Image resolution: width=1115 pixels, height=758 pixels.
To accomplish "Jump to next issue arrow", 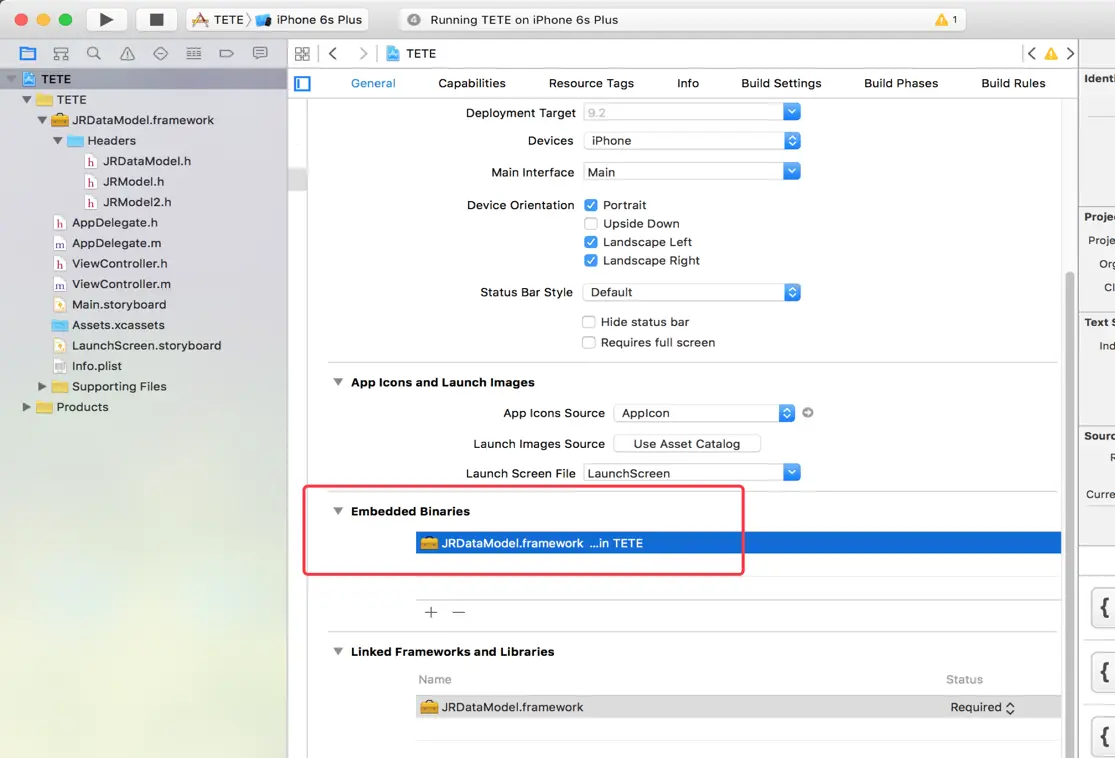I will 1069,53.
